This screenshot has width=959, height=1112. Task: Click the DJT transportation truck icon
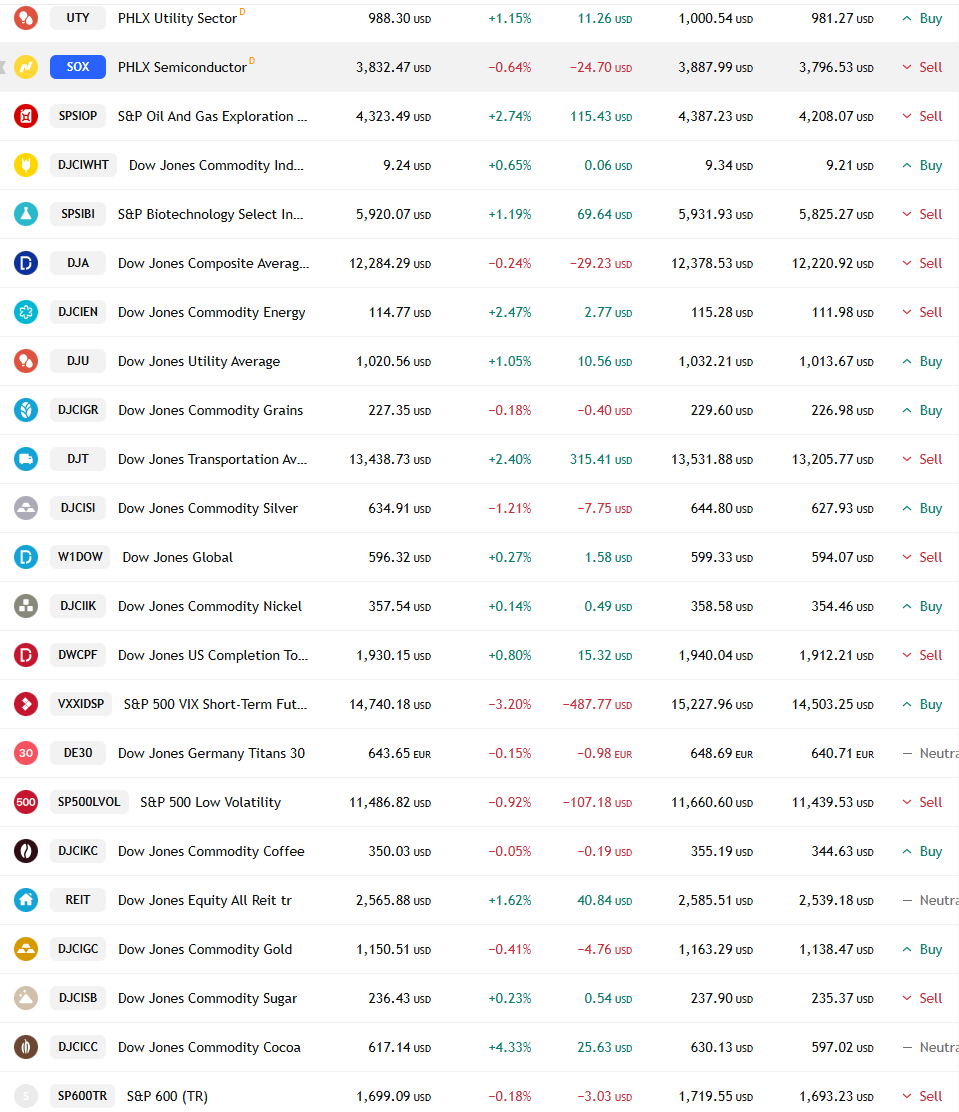point(26,458)
